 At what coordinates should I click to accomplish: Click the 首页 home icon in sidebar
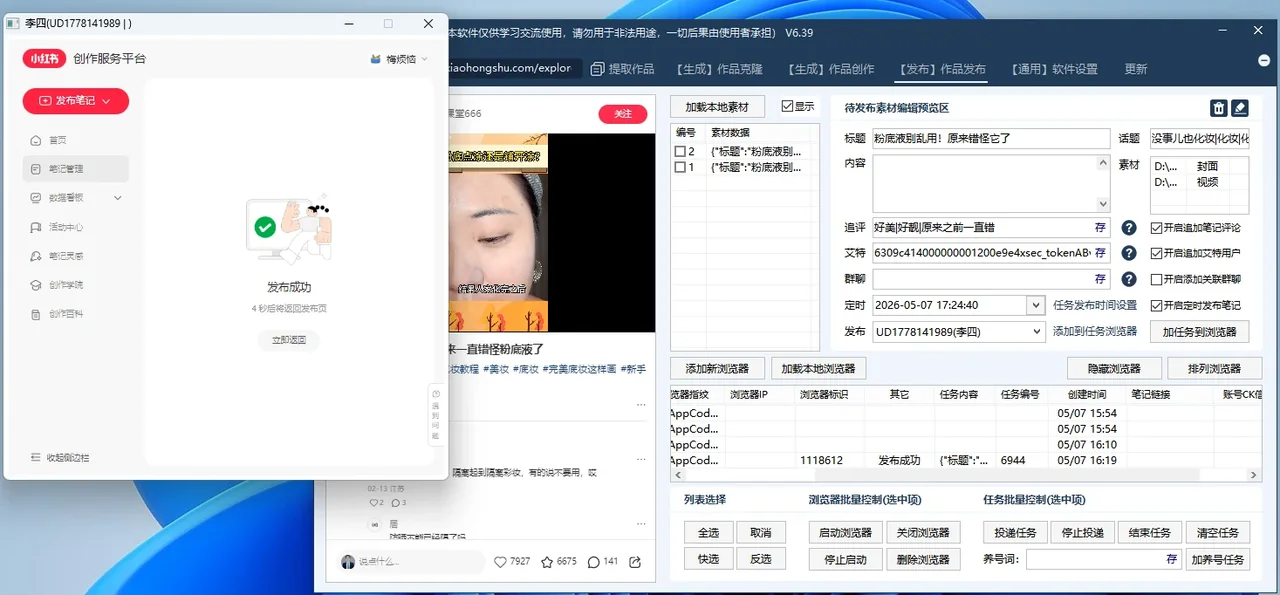pyautogui.click(x=36, y=140)
